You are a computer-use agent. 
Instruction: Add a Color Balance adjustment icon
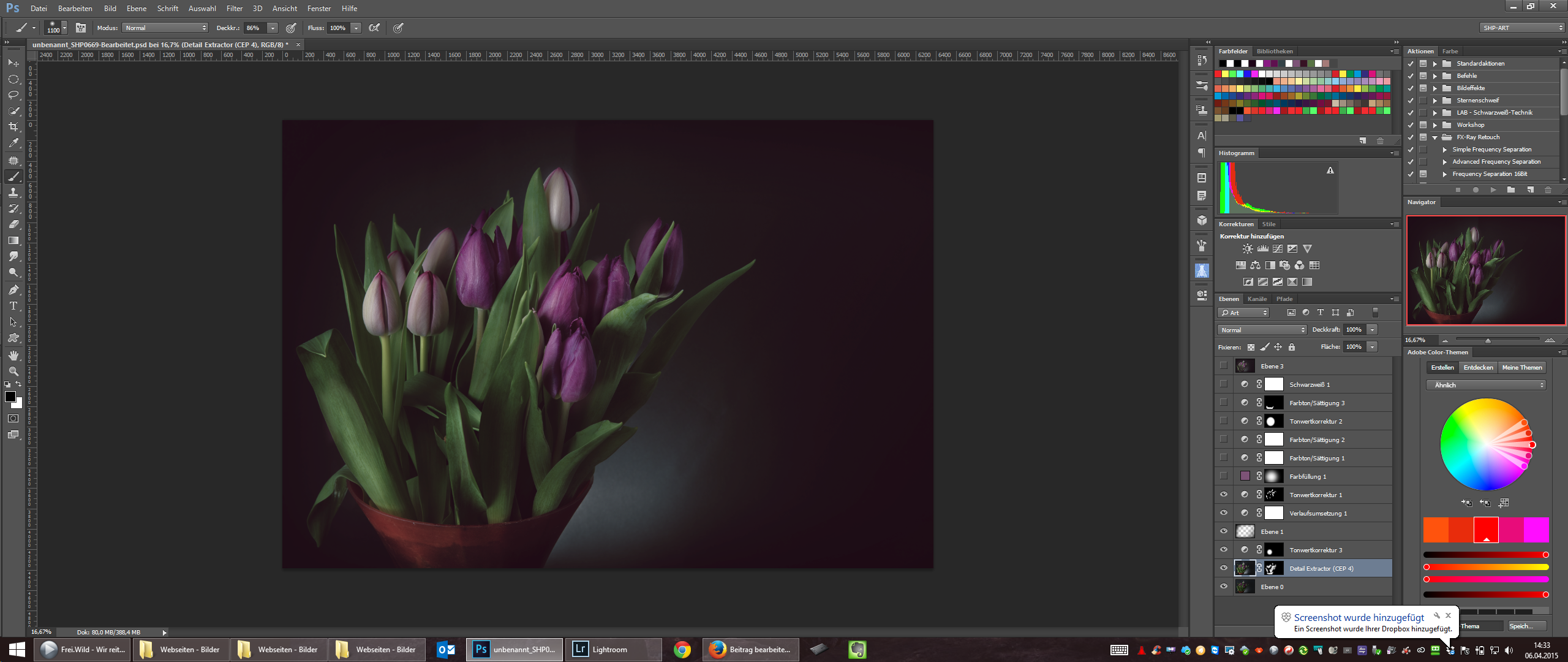pos(1256,265)
